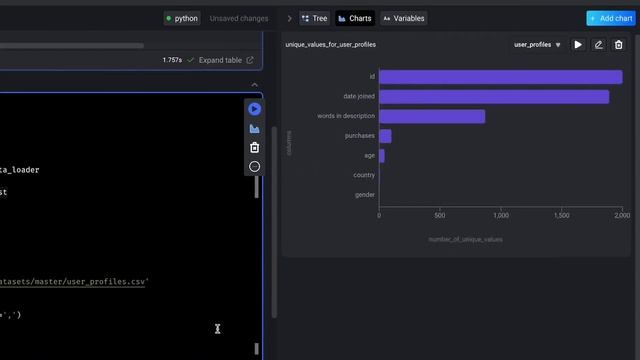Click the Unsaved changes label
The height and width of the screenshot is (360, 640).
point(239,18)
